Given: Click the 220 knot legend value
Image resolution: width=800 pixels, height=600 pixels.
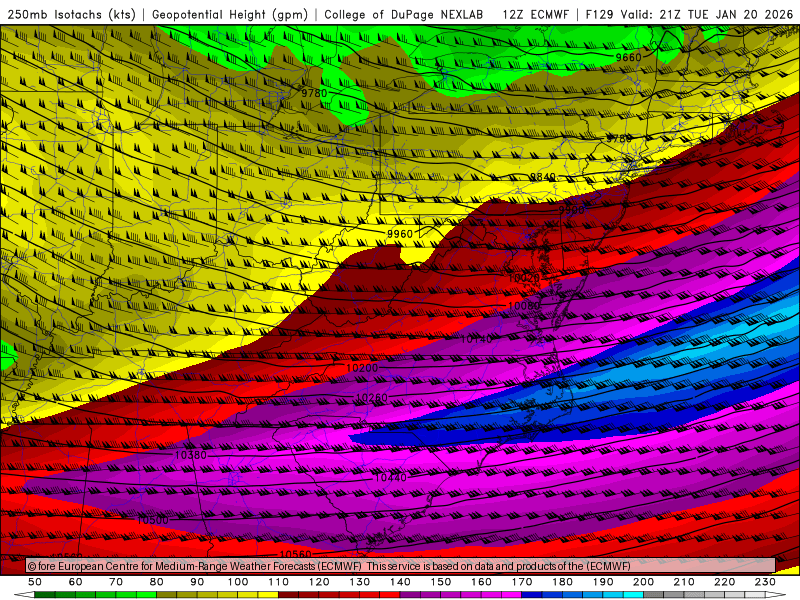Looking at the screenshot, I should point(724,582).
